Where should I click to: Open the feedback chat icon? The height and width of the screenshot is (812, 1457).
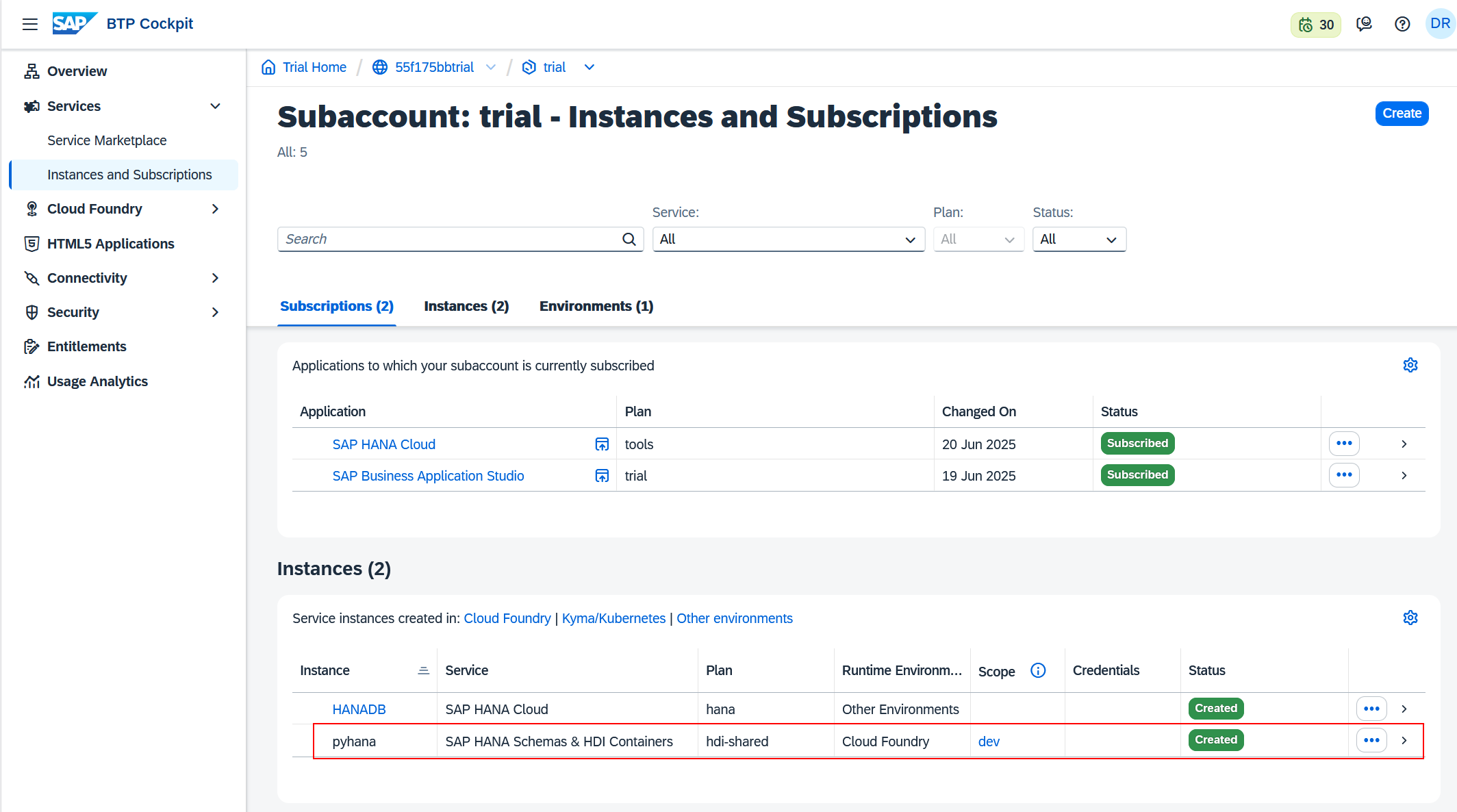[x=1364, y=25]
